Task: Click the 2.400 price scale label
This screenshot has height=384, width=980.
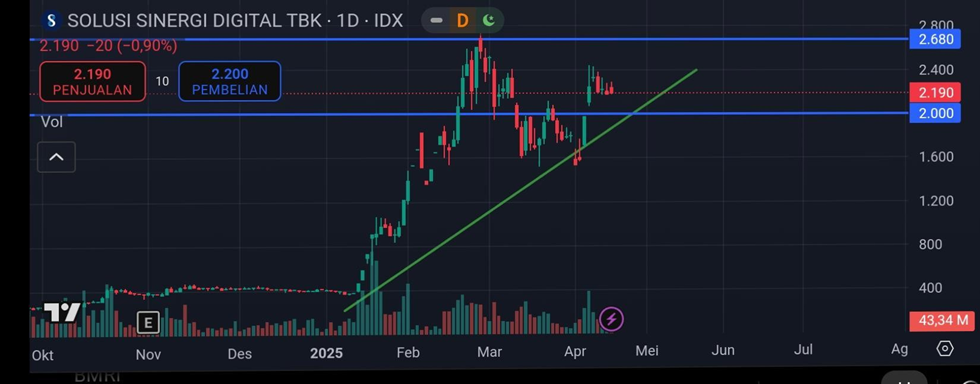Action: point(936,69)
